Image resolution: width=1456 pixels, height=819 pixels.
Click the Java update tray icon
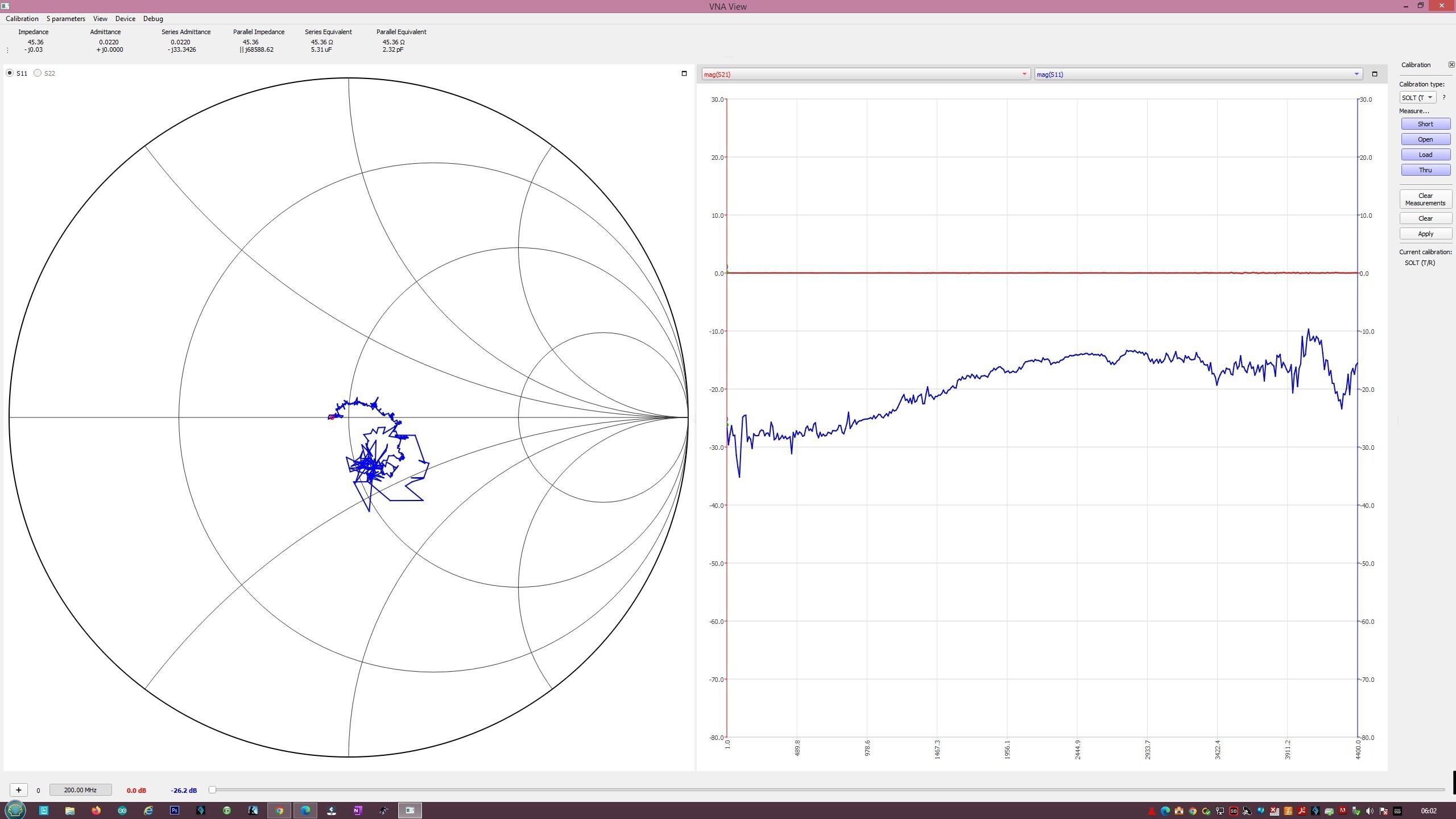click(1288, 811)
